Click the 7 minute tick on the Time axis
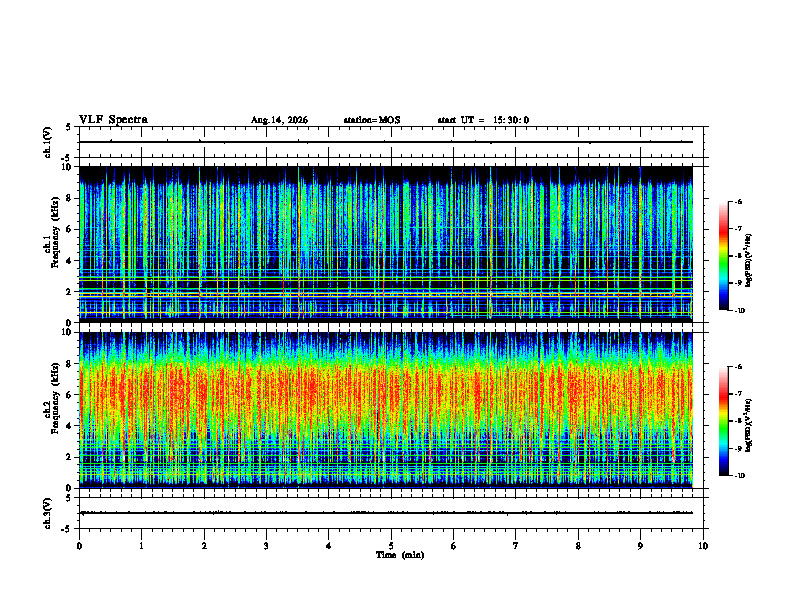The image size is (792, 612). (x=516, y=546)
